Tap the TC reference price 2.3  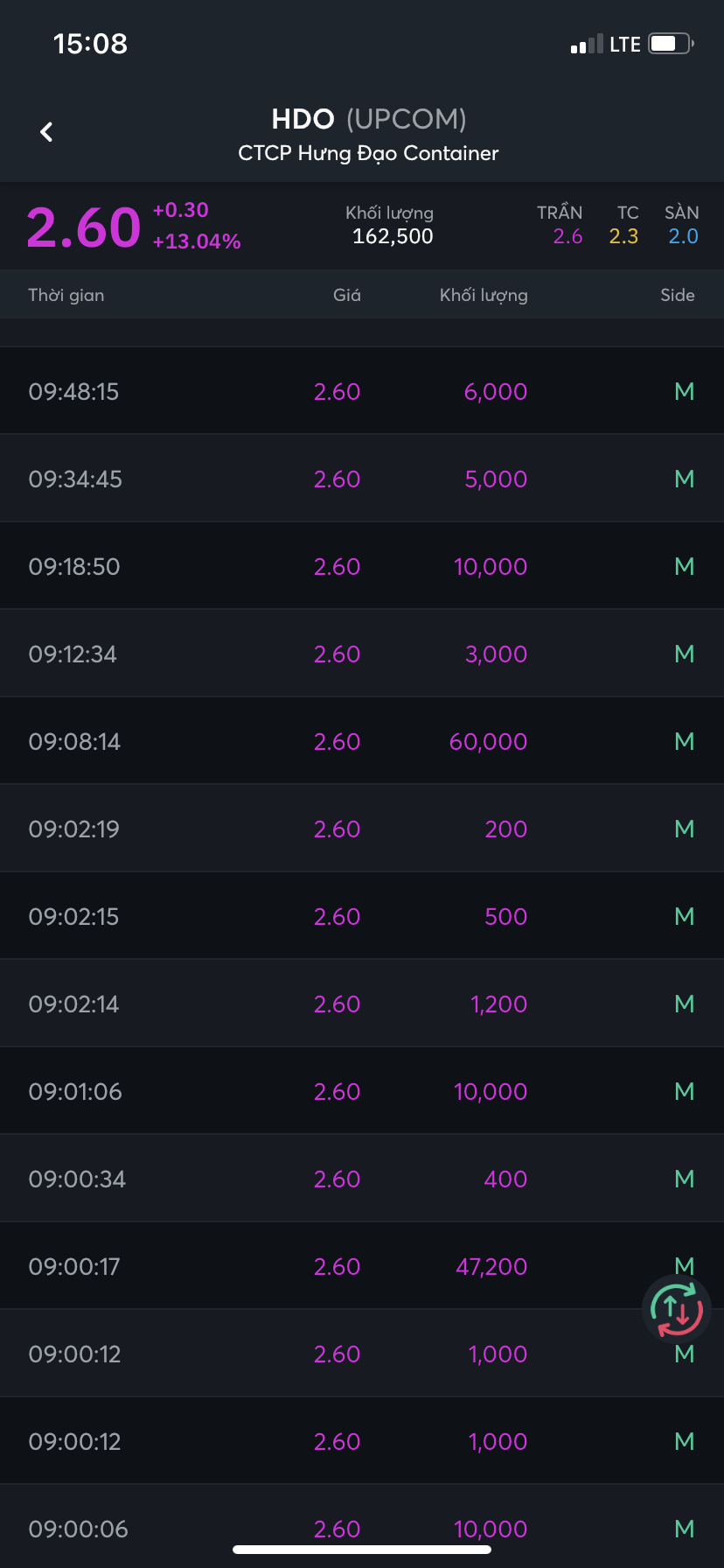623,236
